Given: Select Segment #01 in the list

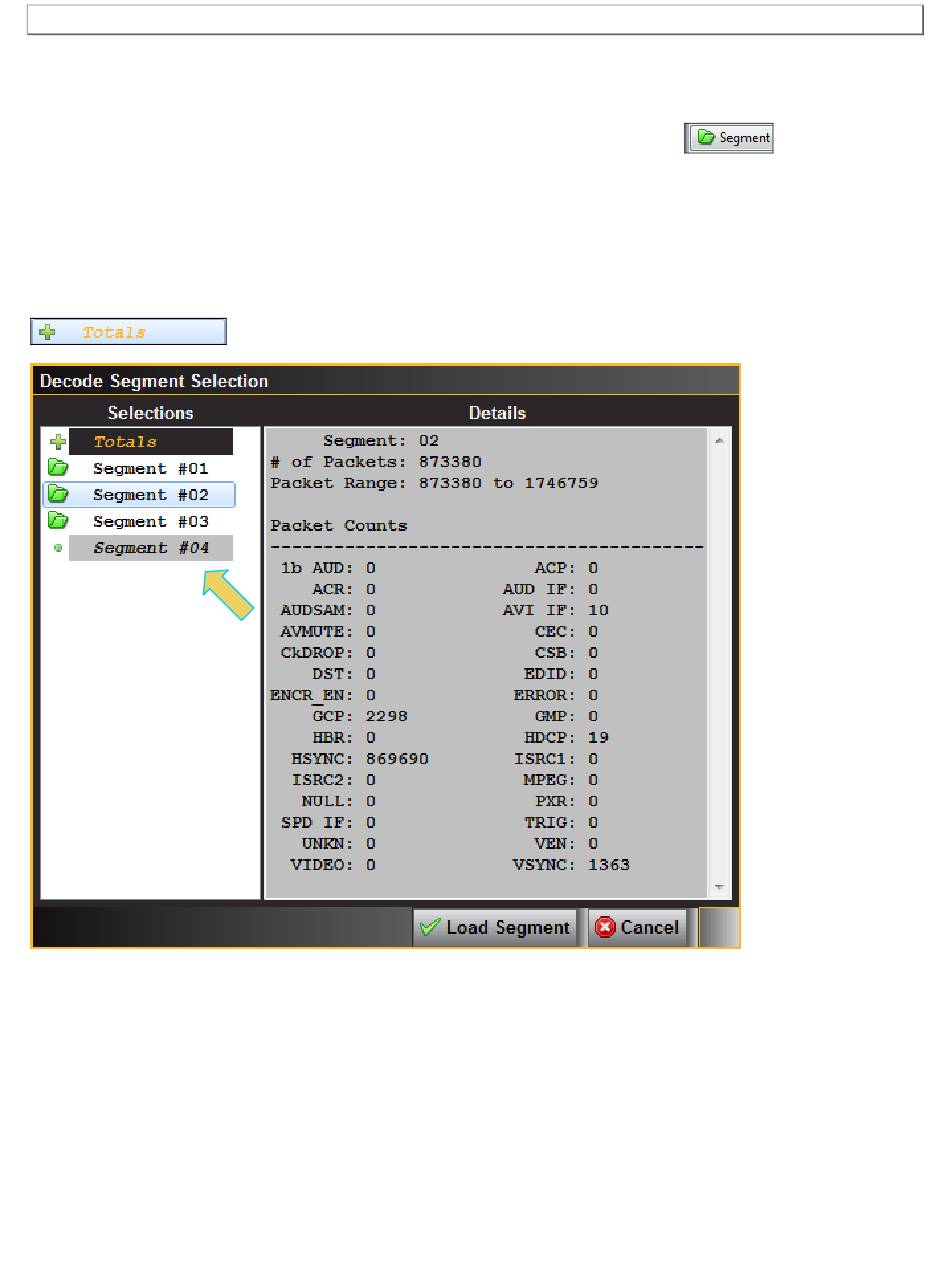Looking at the screenshot, I should pyautogui.click(x=150, y=468).
